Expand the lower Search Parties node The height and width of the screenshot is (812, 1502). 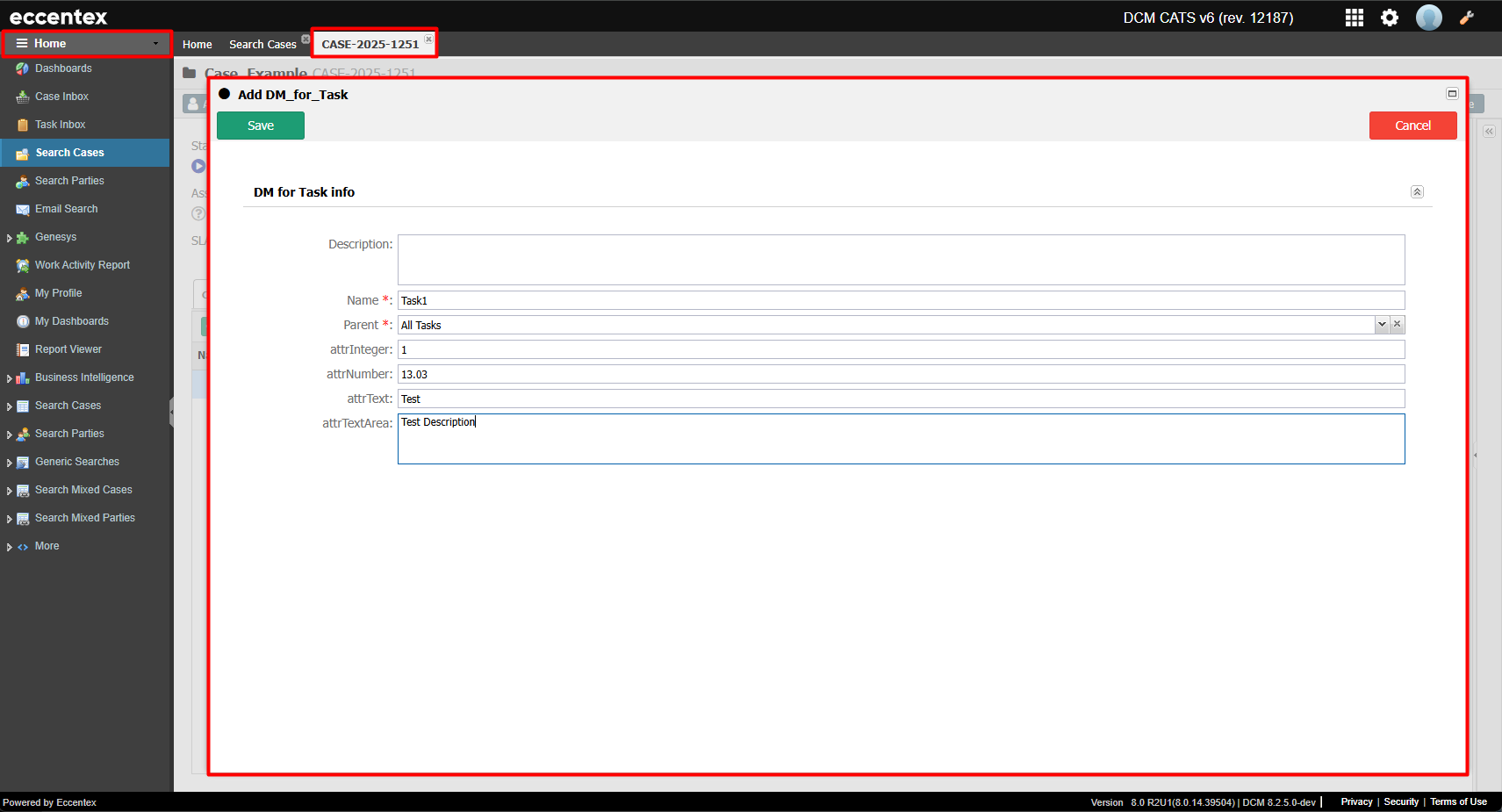(9, 435)
